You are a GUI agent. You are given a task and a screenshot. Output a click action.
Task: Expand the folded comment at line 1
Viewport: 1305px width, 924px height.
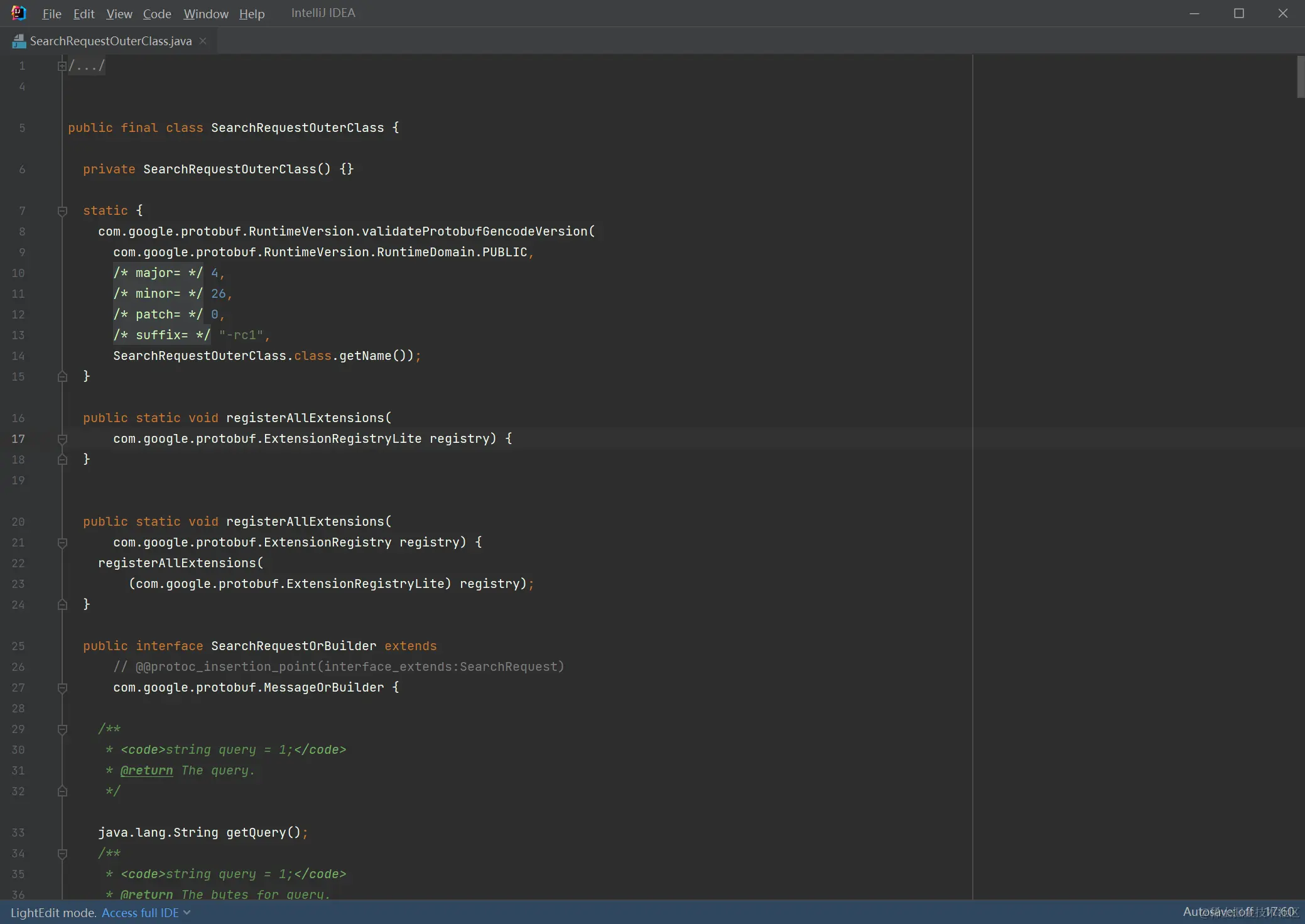[x=62, y=66]
